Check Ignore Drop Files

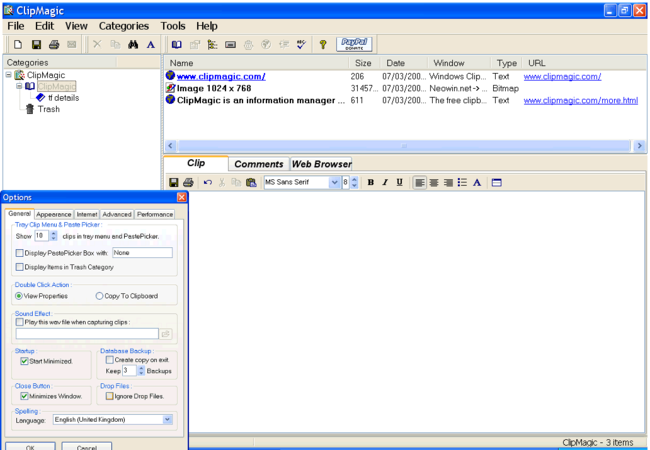(109, 396)
